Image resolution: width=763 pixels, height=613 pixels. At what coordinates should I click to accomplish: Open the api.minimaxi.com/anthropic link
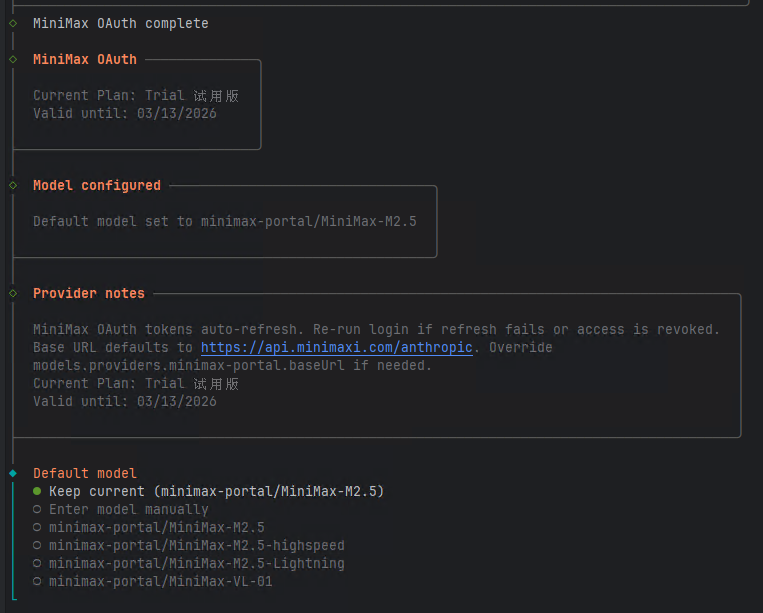coord(336,347)
